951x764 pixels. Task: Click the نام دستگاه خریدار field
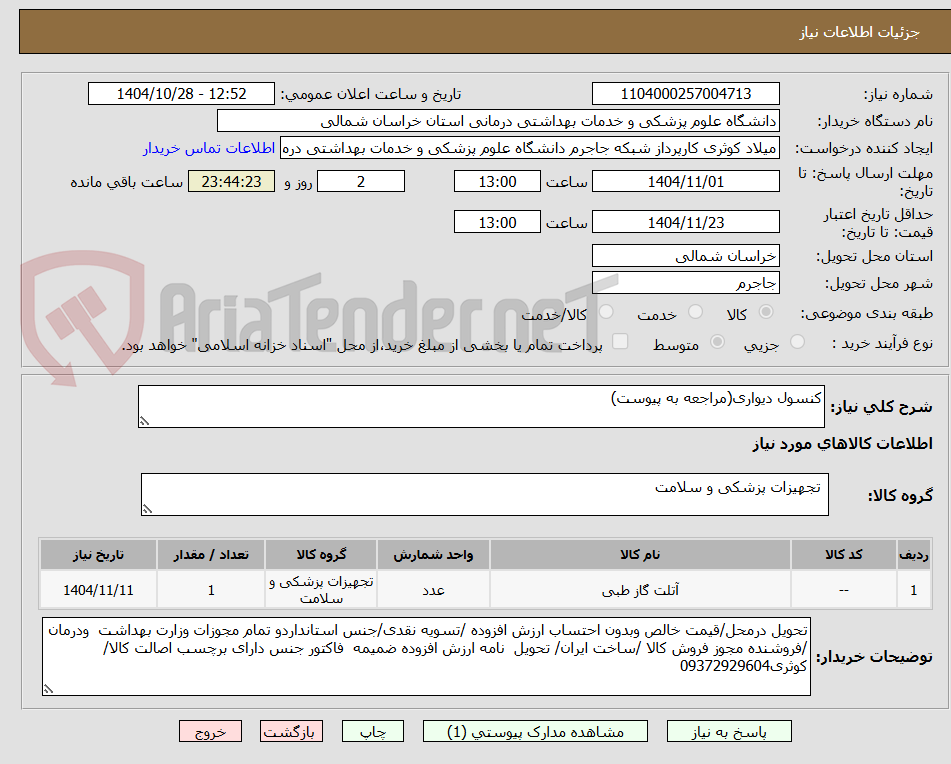[x=498, y=121]
